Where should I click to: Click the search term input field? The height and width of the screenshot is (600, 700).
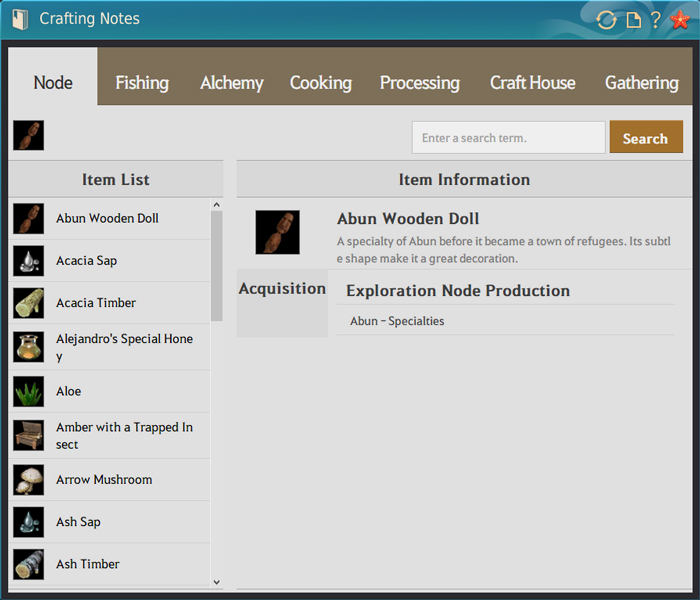(508, 138)
